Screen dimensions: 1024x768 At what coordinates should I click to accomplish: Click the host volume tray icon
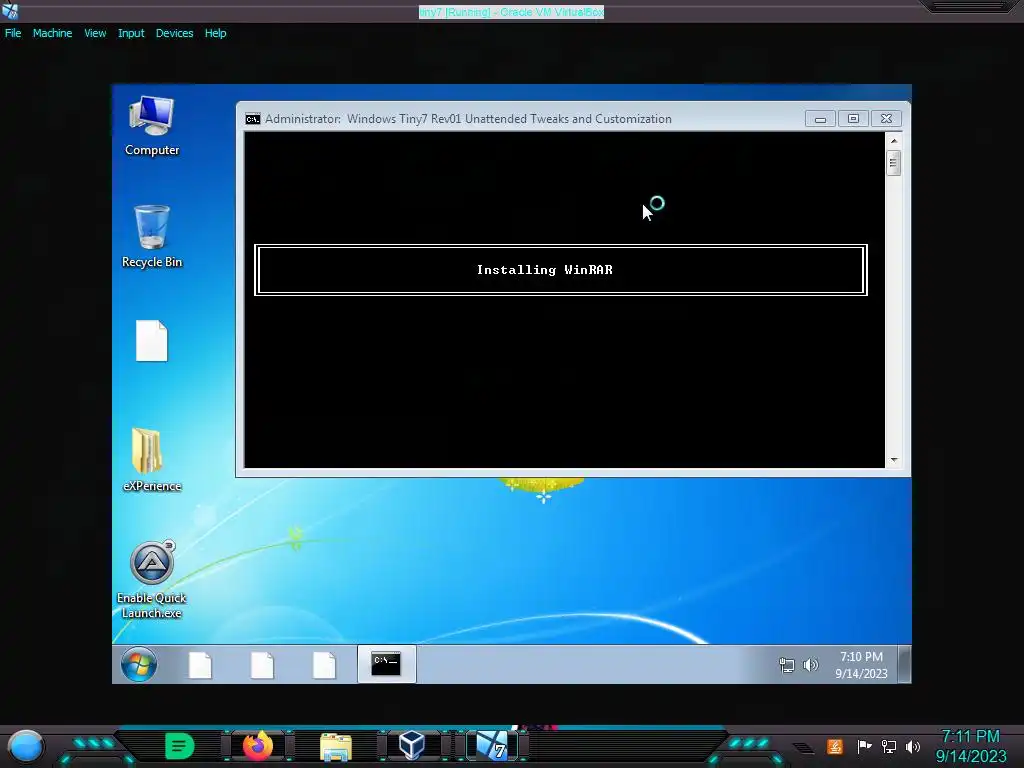913,746
